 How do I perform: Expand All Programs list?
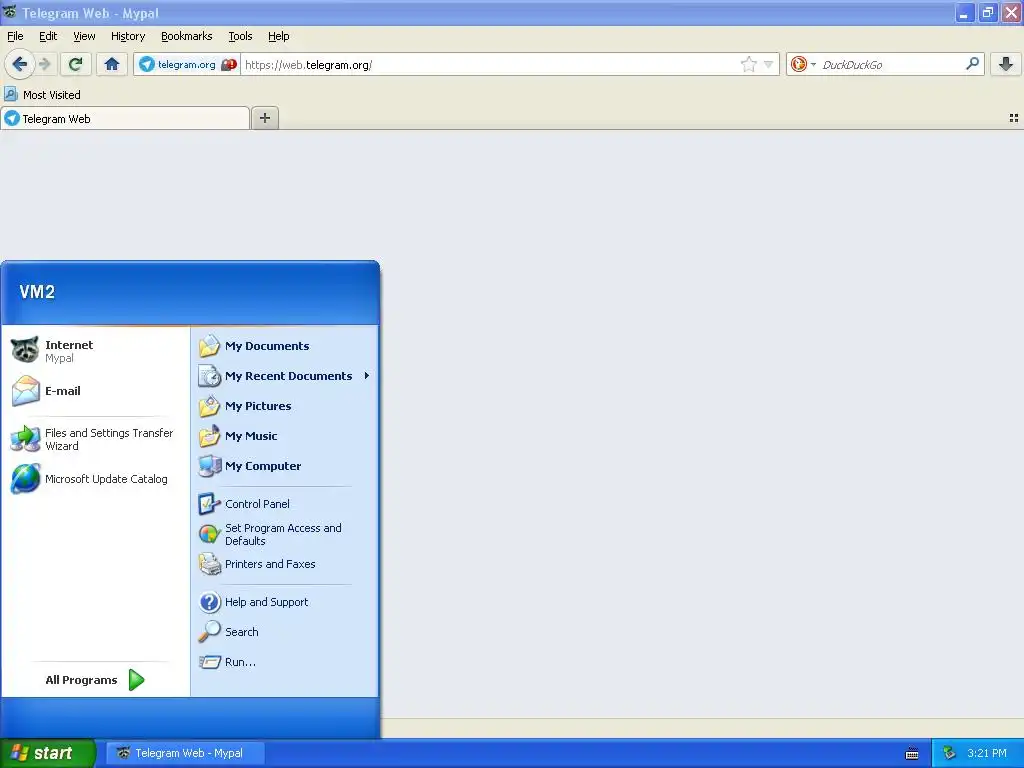[95, 680]
